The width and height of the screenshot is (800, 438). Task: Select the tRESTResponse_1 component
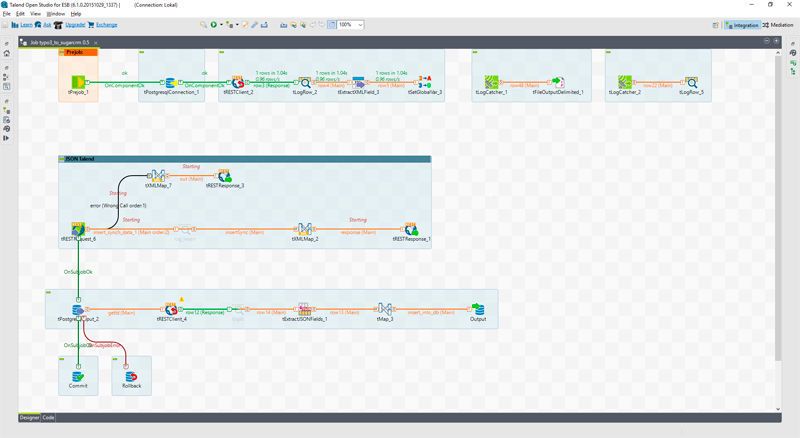[411, 229]
